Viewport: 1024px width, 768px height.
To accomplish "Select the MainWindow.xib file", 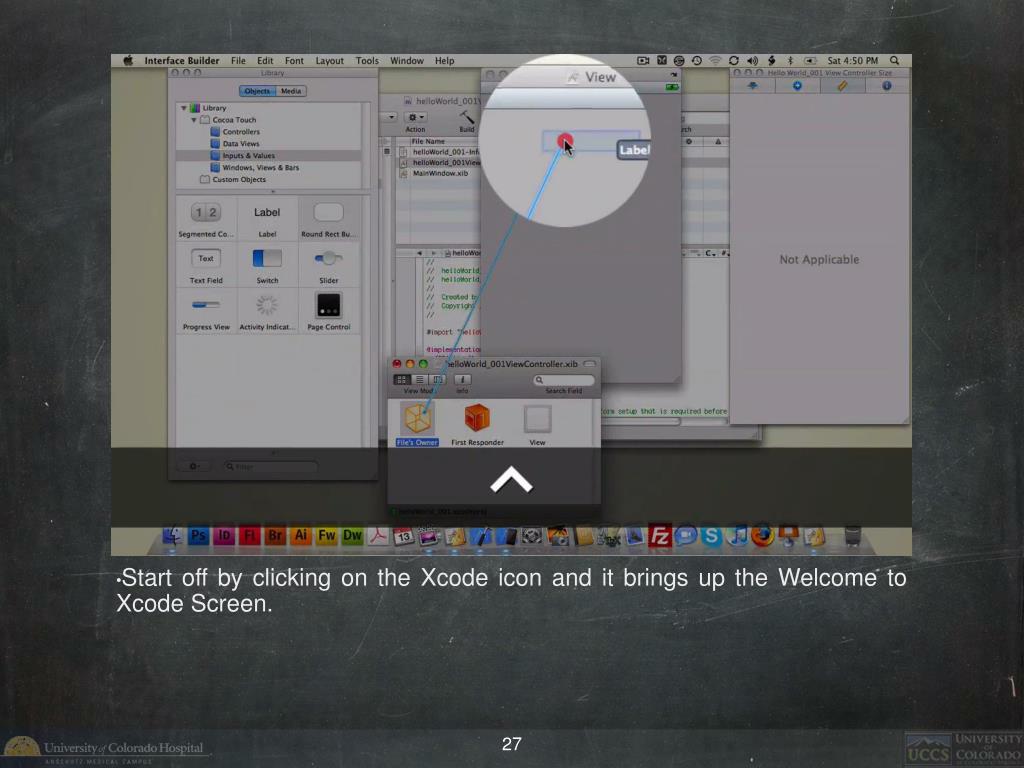I will coord(438,174).
